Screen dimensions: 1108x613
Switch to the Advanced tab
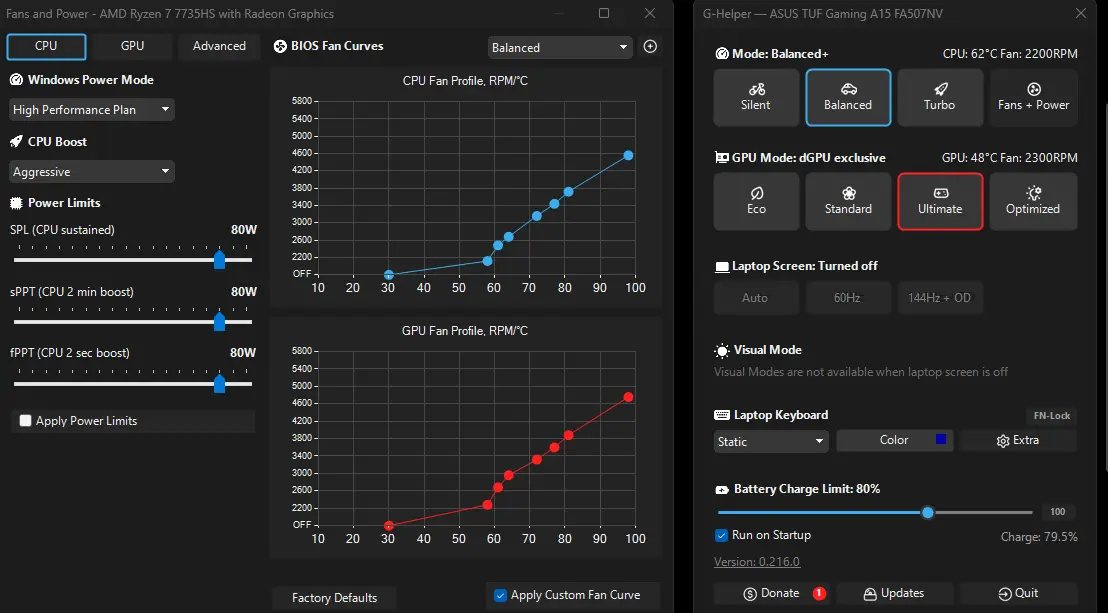coord(219,46)
